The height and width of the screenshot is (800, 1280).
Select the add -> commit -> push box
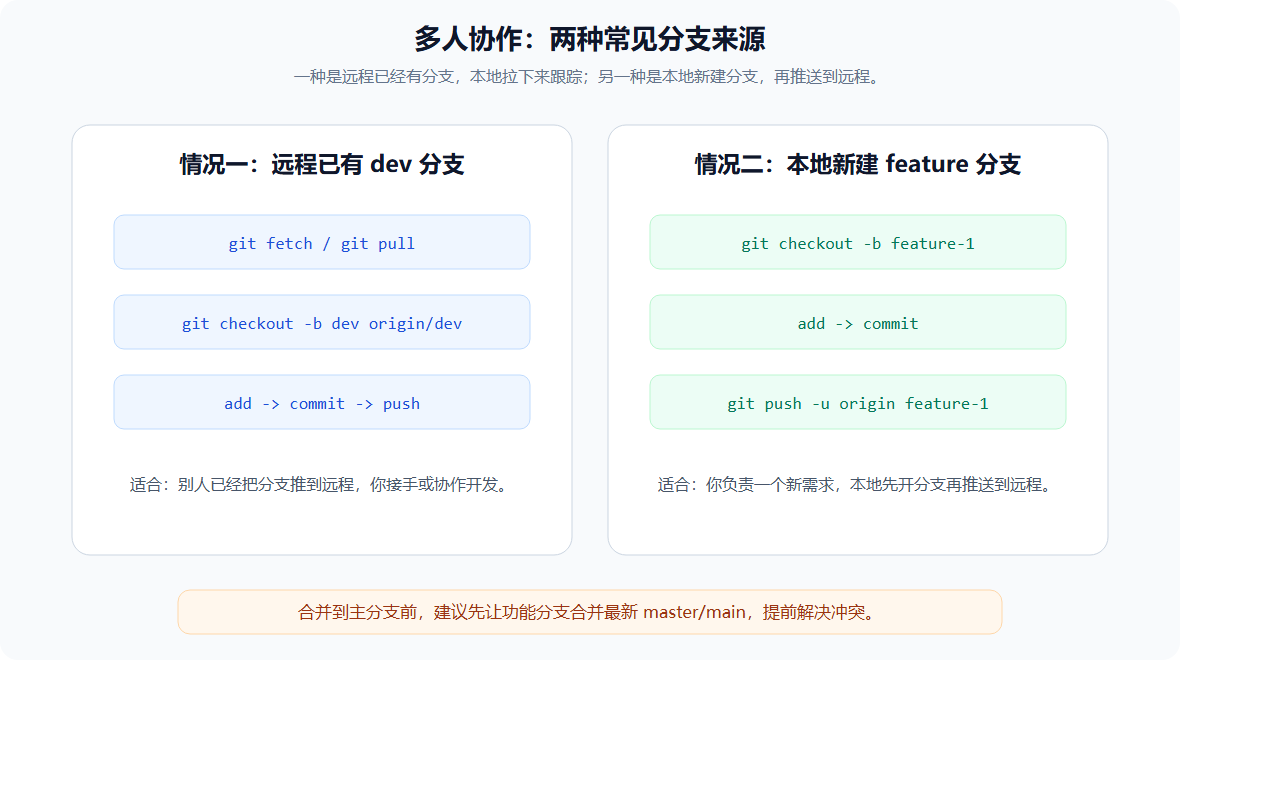[322, 402]
